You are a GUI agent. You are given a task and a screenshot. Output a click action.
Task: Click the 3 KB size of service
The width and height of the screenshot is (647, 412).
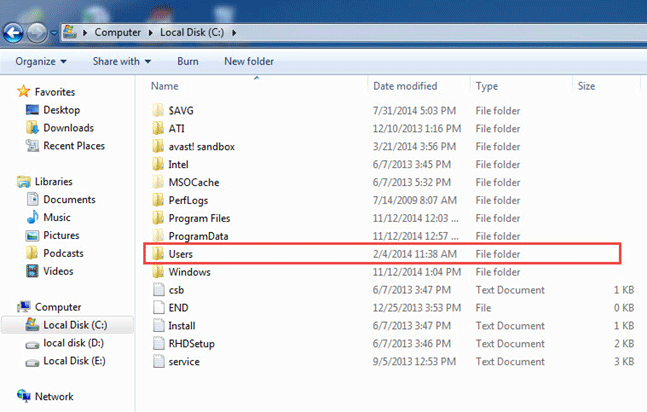[624, 362]
